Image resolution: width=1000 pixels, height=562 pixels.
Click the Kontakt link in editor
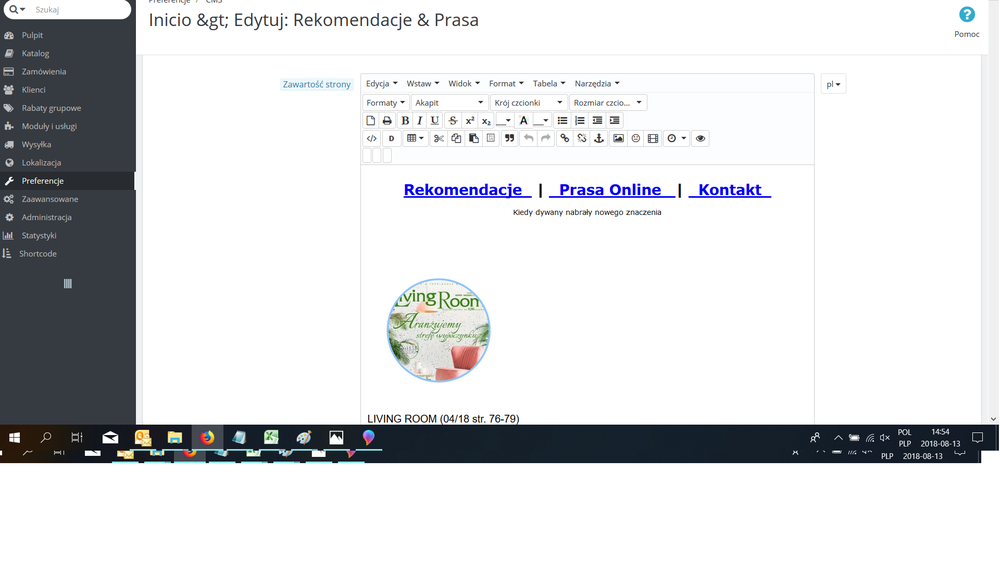[730, 190]
